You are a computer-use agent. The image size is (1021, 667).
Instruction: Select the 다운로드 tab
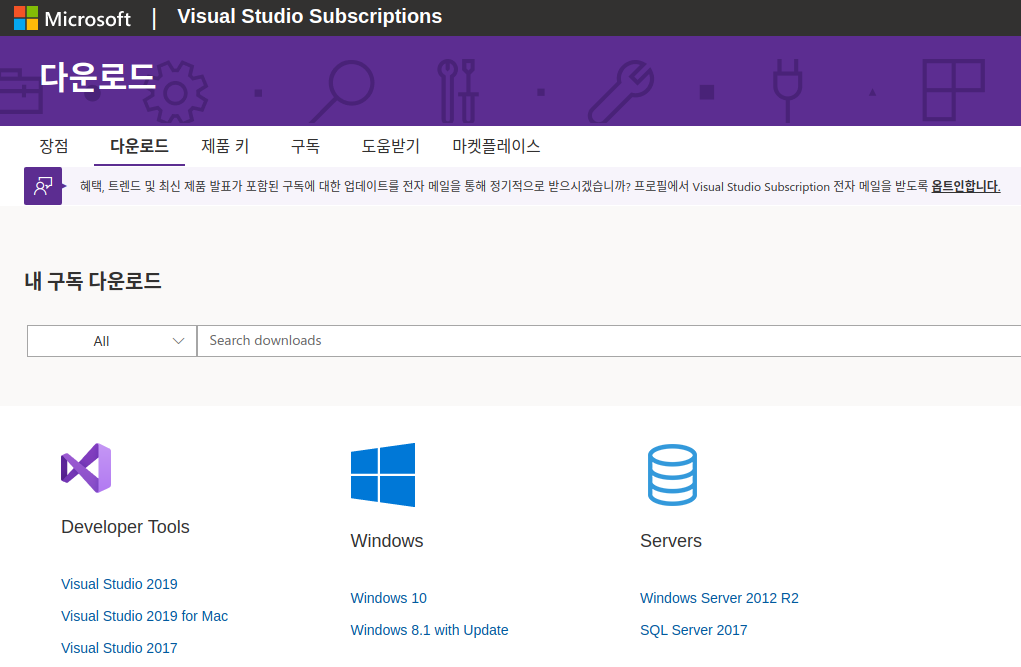pyautogui.click(x=139, y=146)
